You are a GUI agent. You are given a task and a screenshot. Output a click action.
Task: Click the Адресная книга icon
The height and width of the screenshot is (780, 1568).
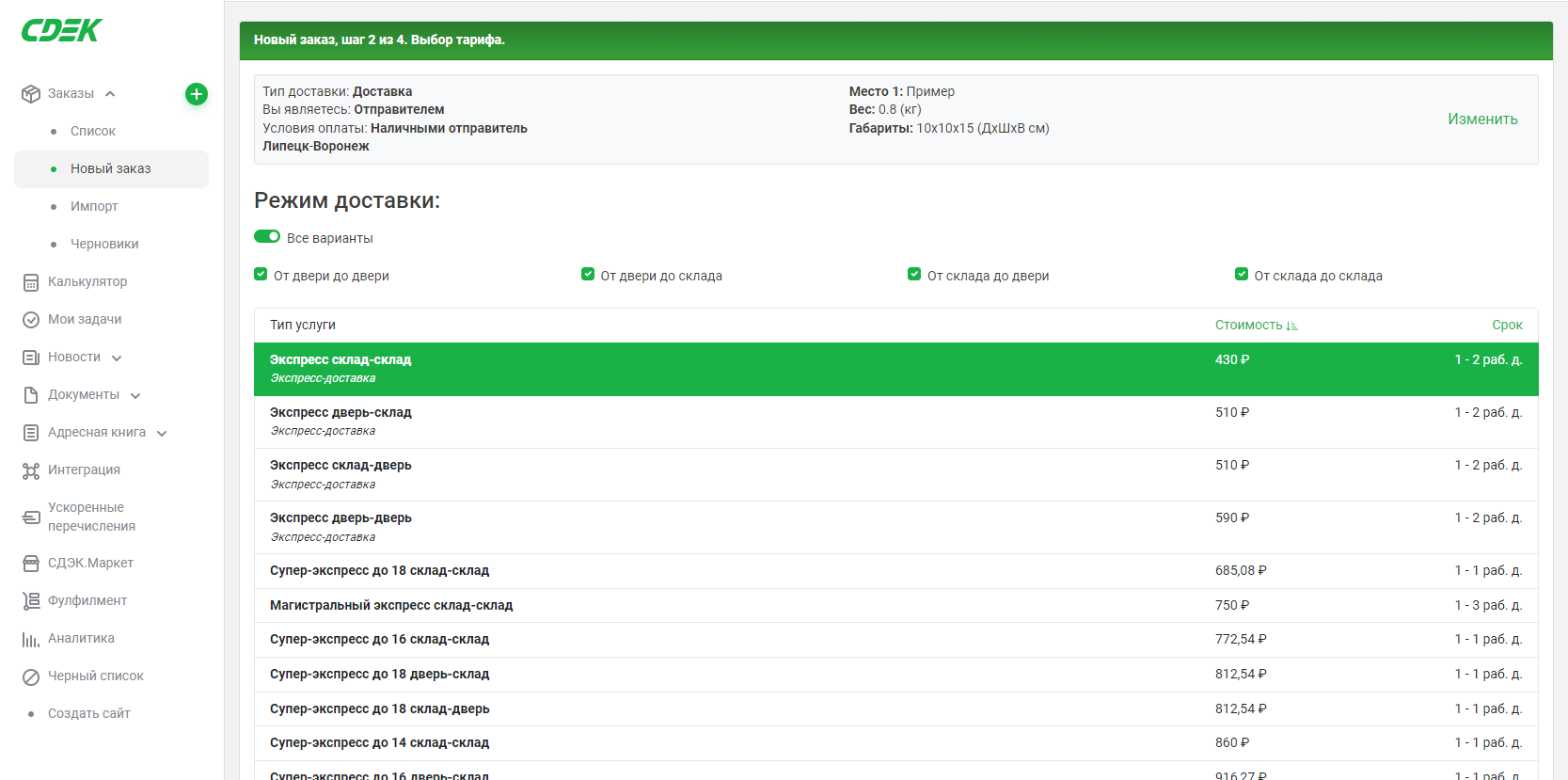pos(31,433)
